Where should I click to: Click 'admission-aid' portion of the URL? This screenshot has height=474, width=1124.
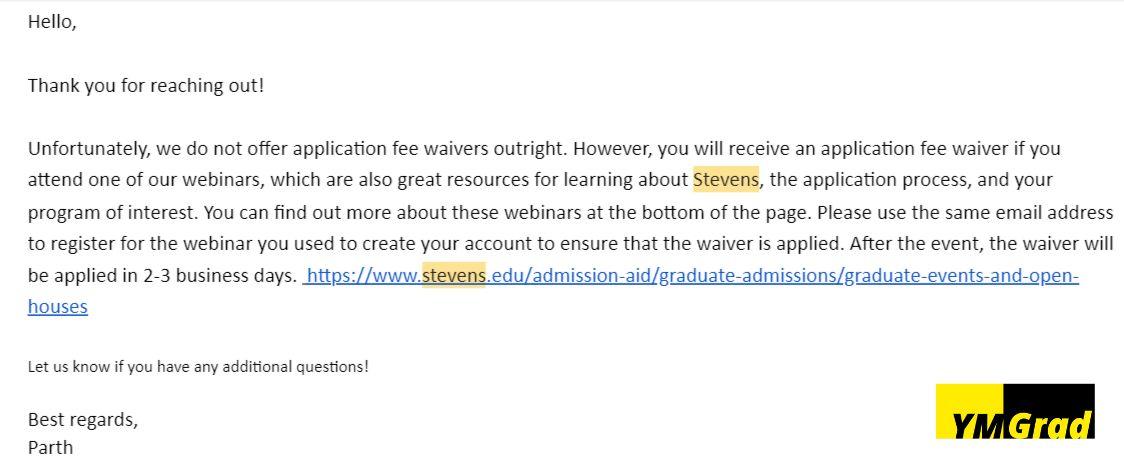pyautogui.click(x=591, y=275)
